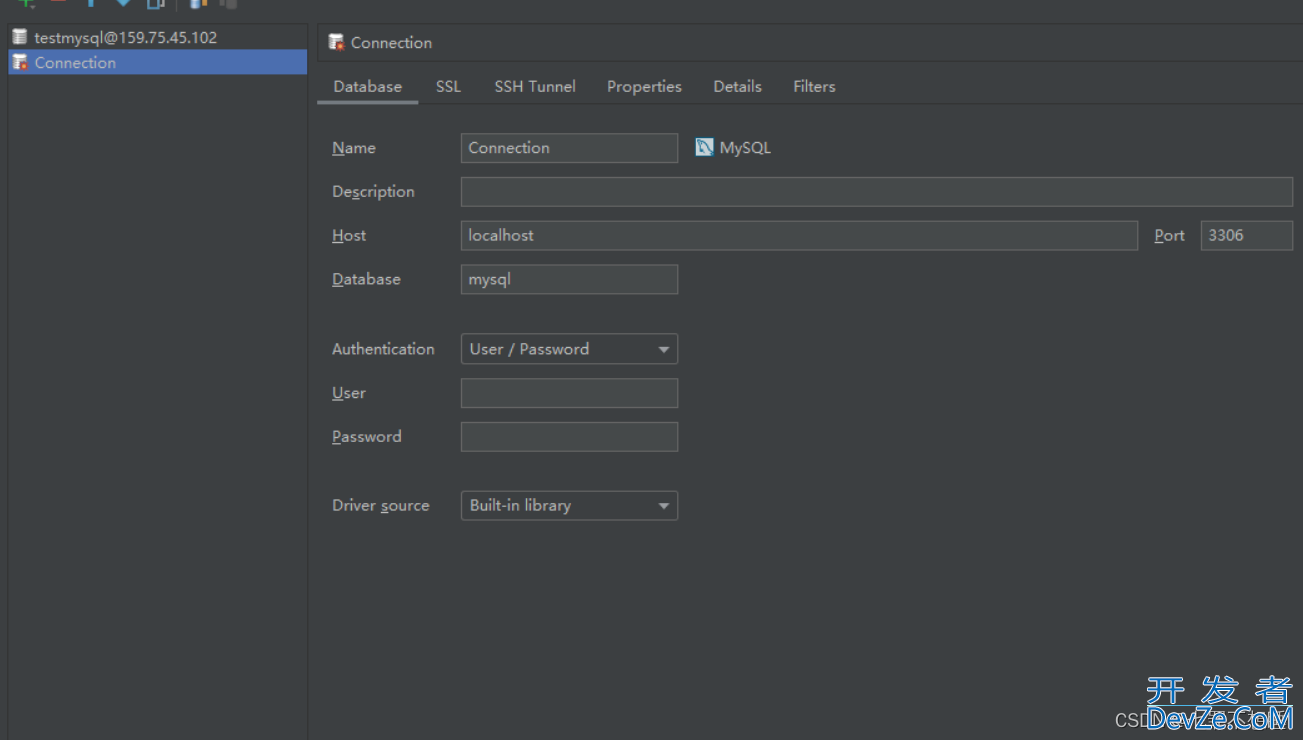Click the database icon beside Connection list entry
Viewport: 1303px width, 740px height.
20,62
